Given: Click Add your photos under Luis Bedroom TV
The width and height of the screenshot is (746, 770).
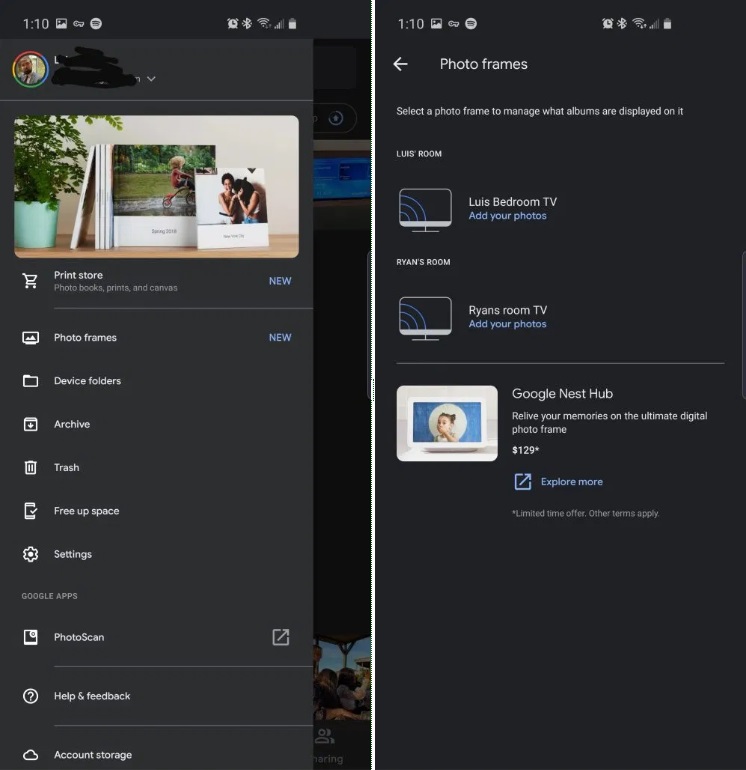Looking at the screenshot, I should (507, 216).
